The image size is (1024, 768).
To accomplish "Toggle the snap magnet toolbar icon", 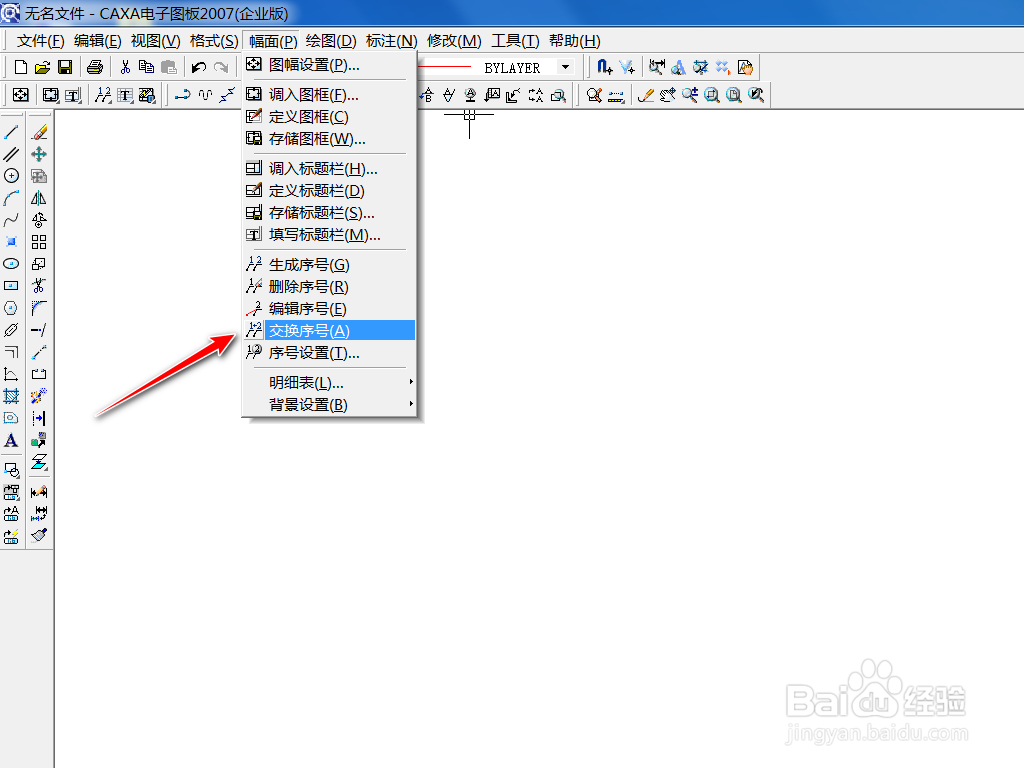I will (604, 67).
